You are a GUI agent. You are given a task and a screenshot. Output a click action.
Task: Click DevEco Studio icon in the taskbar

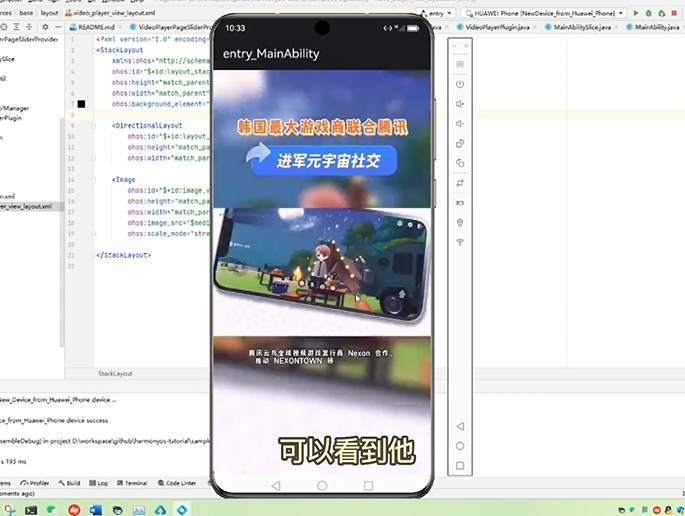coord(182,510)
